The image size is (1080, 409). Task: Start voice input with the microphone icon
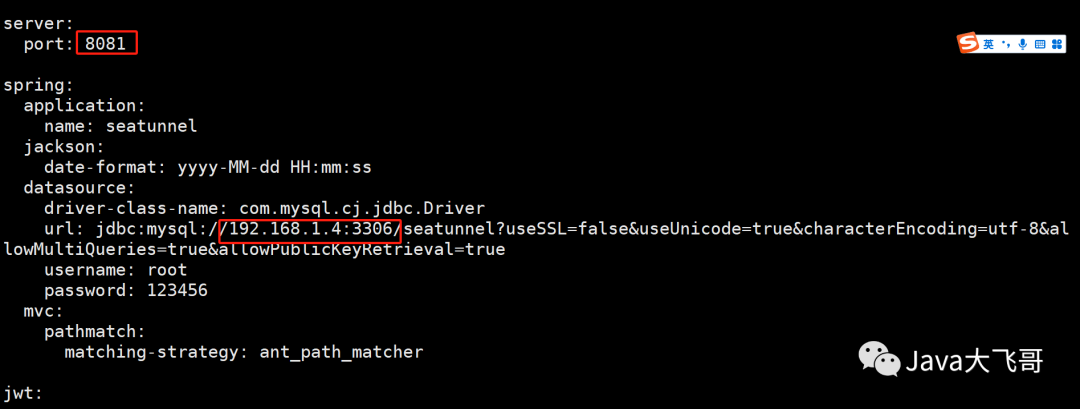click(1022, 44)
